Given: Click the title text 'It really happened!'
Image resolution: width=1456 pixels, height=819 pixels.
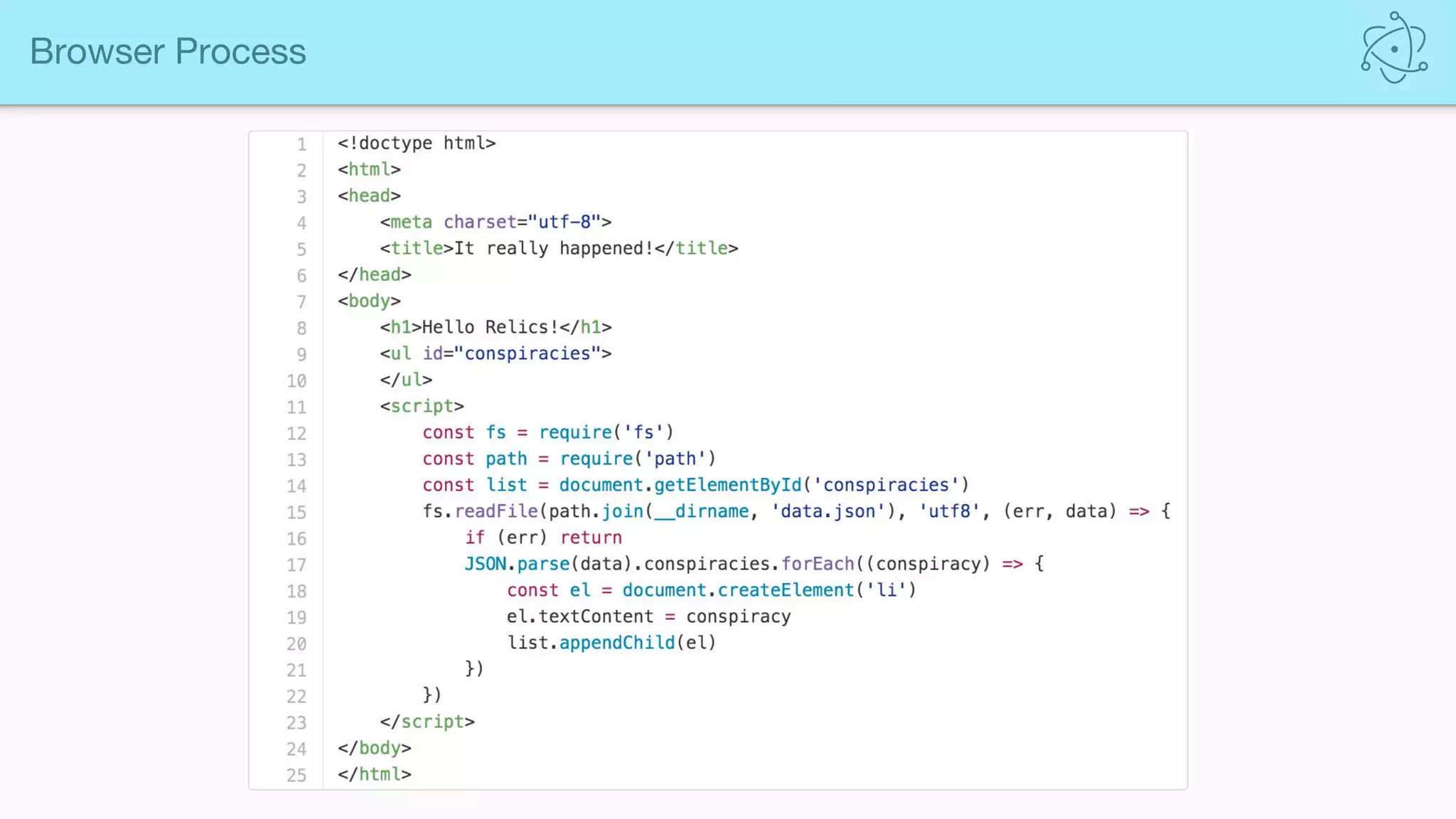Looking at the screenshot, I should (x=553, y=248).
